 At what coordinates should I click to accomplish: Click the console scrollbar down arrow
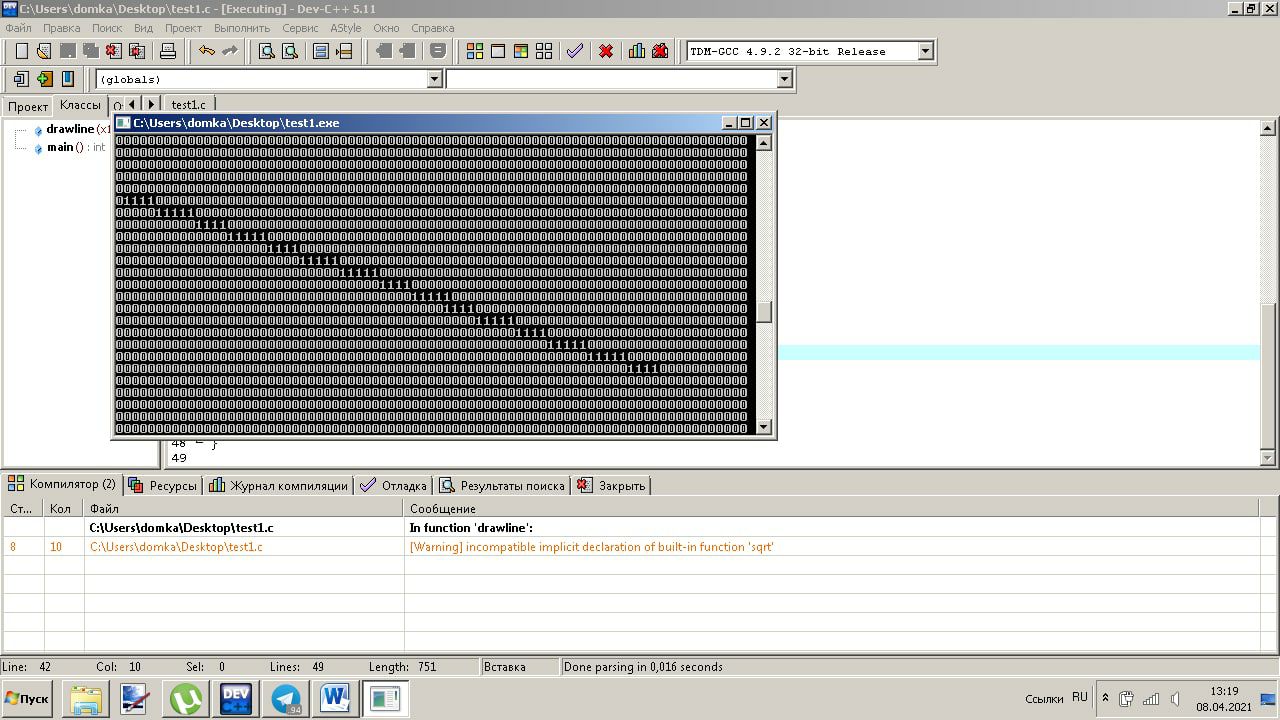pos(764,427)
